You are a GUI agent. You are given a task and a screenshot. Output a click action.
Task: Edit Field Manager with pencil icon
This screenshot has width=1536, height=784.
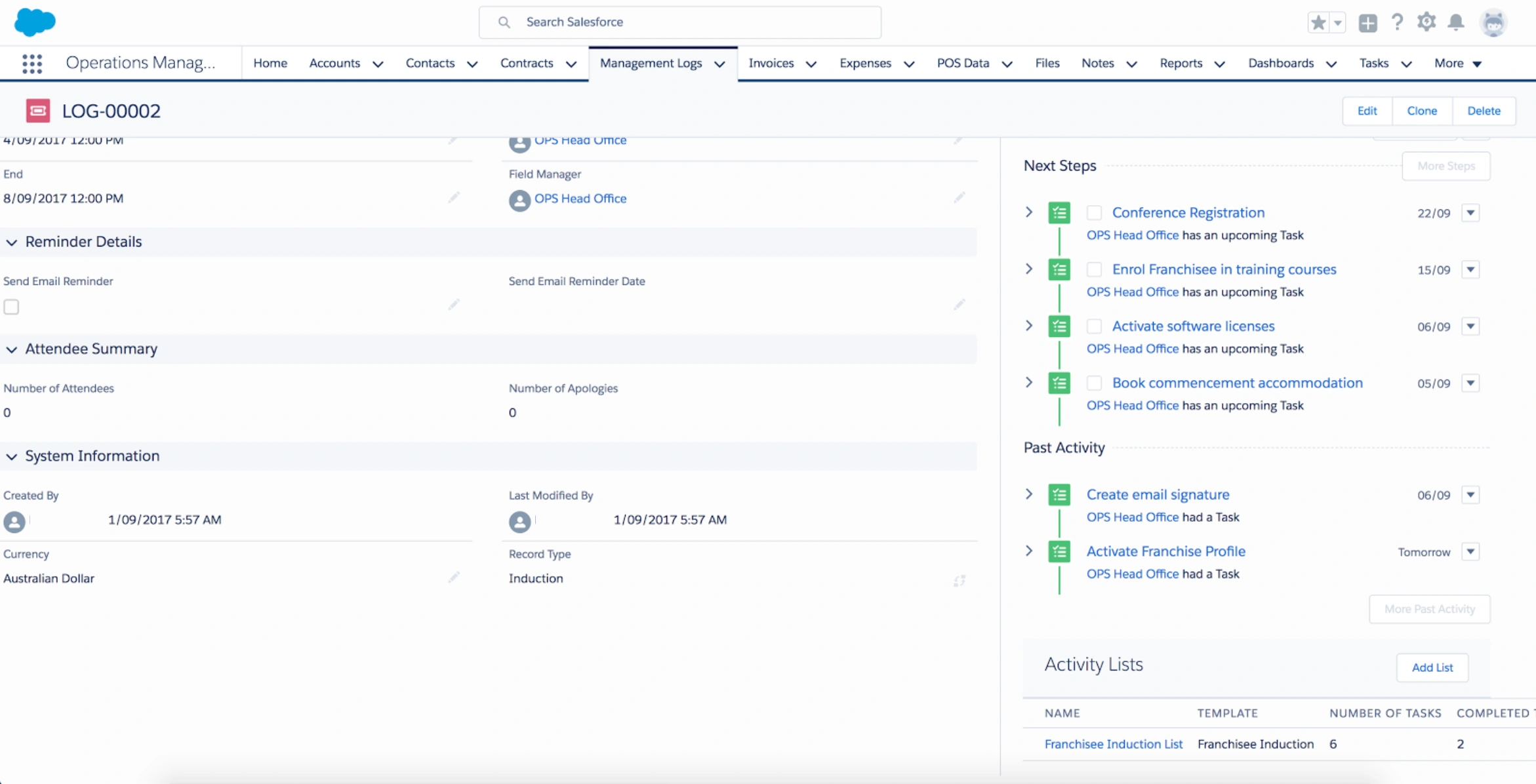pos(959,197)
